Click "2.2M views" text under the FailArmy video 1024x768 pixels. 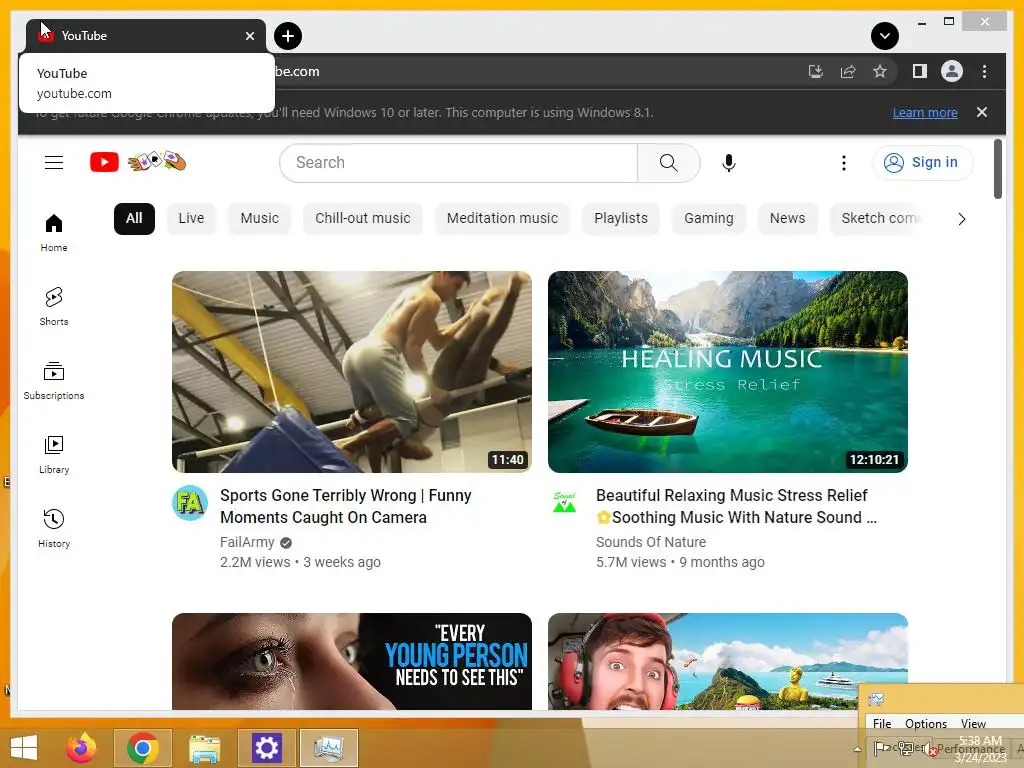click(x=255, y=562)
